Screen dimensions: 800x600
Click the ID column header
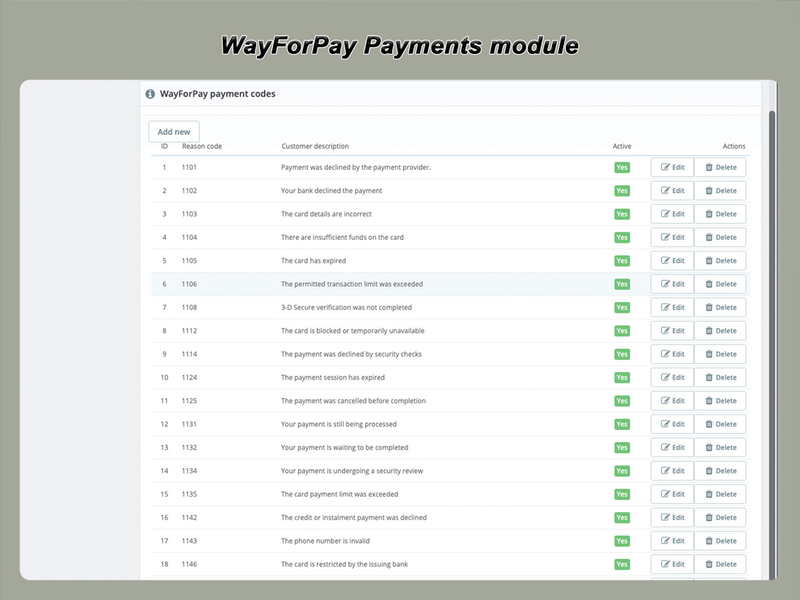pos(164,146)
